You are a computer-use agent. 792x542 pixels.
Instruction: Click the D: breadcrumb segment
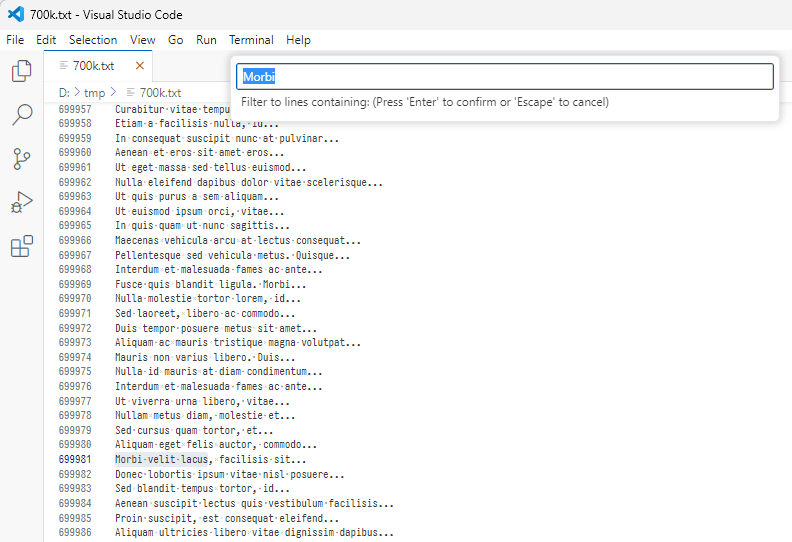64,93
